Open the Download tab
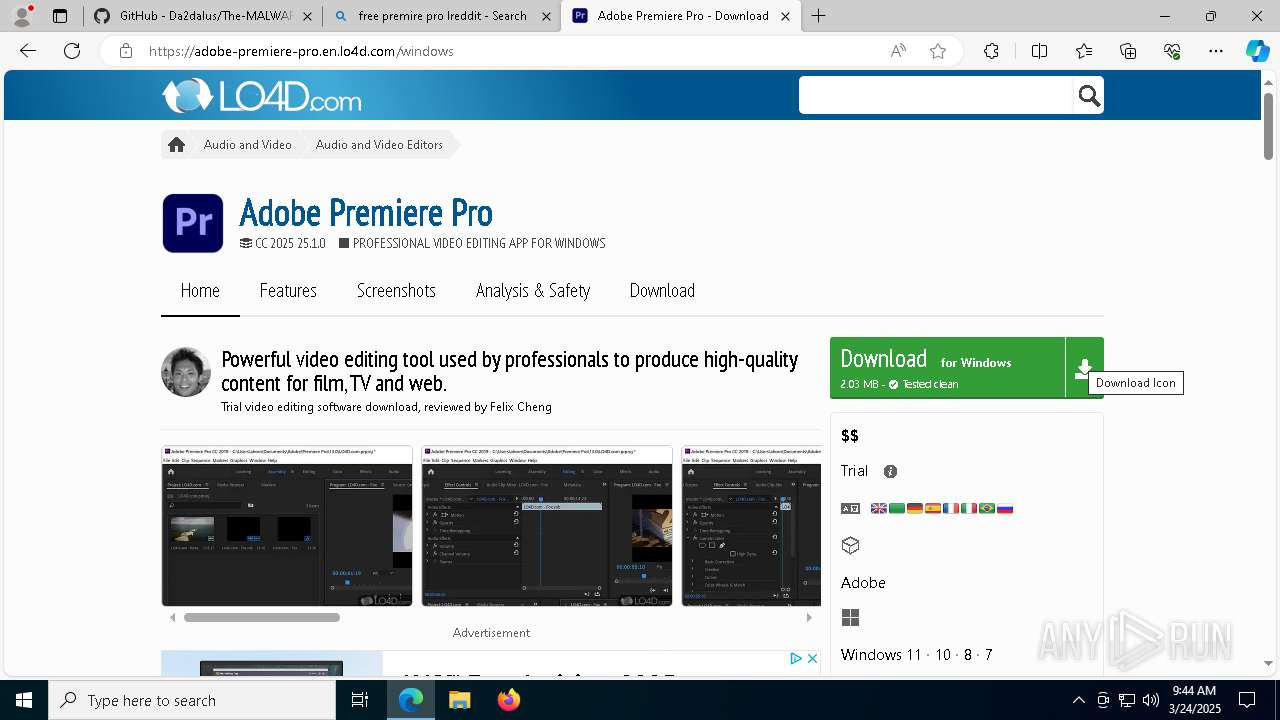Screen dimensions: 1280x720 coord(662,291)
